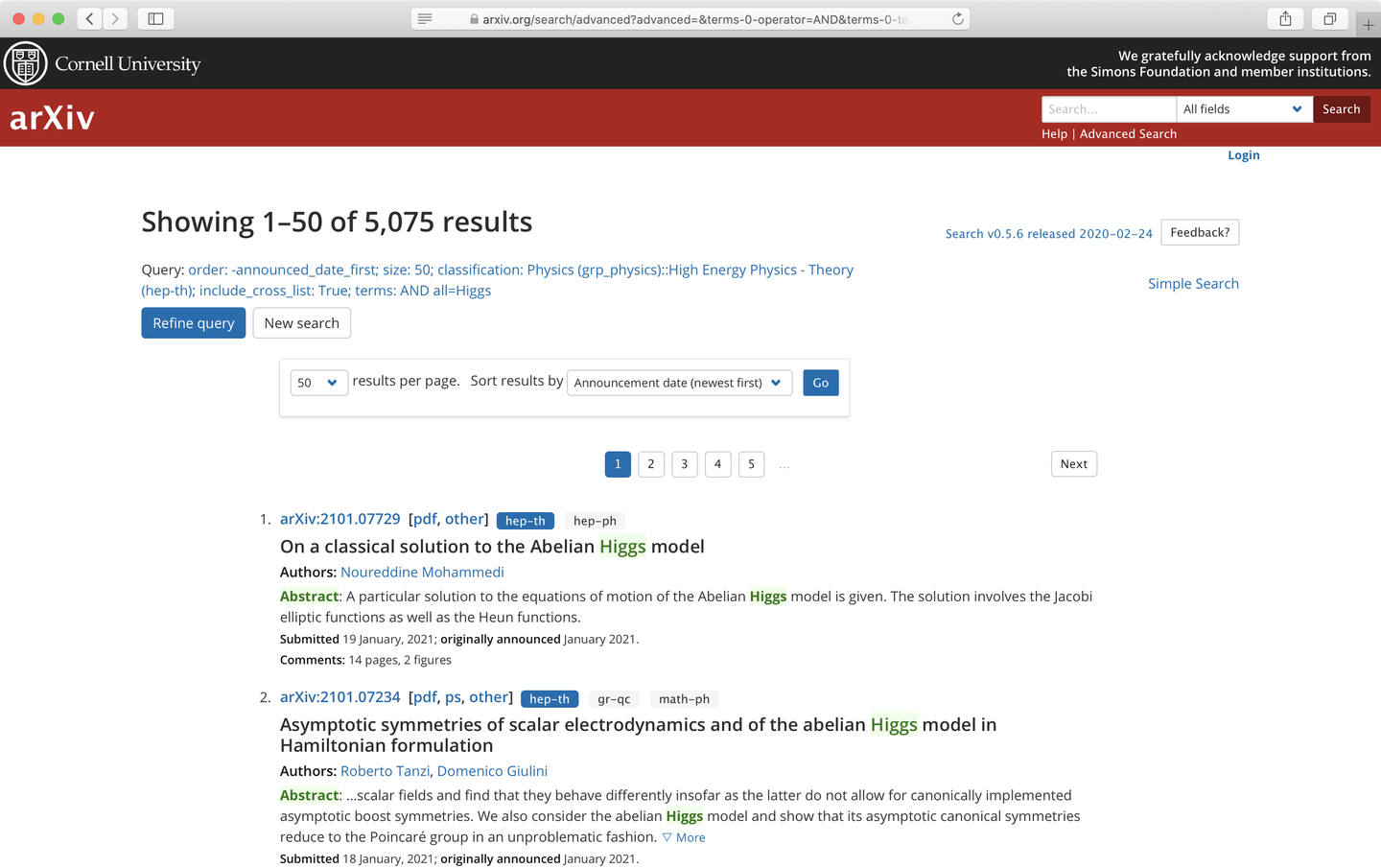Viewport: 1381px width, 868px height.
Task: Click the title 'On a classical solution to the Abelian Higgs model'
Action: 492,547
